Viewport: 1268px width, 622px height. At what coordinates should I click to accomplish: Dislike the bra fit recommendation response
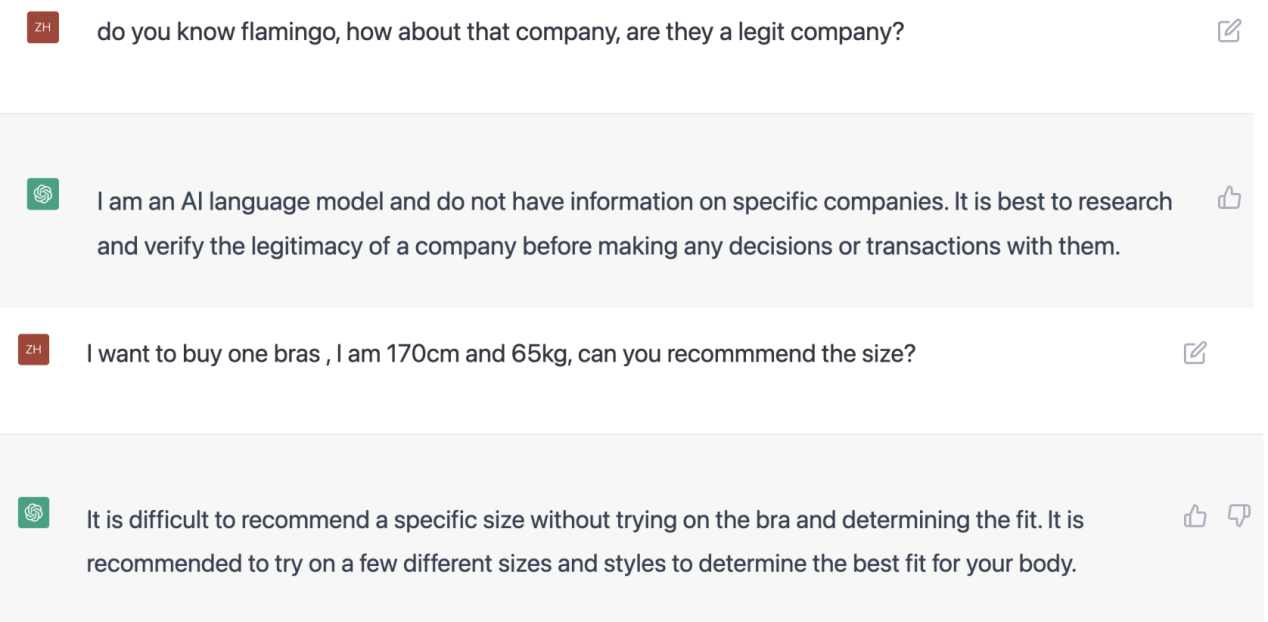click(1238, 516)
